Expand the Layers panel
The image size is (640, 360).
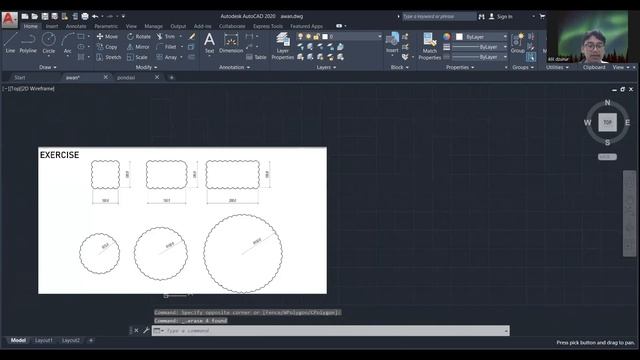coord(326,67)
